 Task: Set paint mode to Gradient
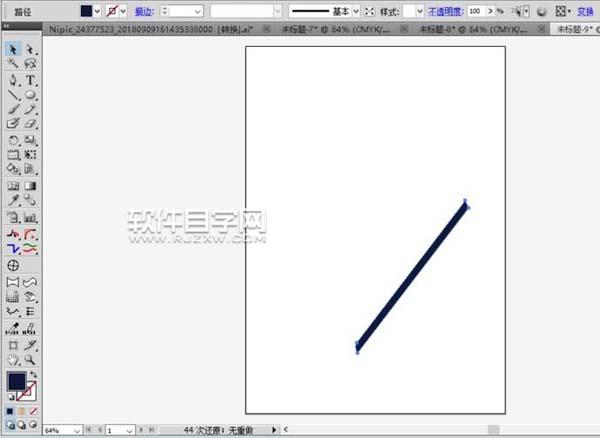pos(21,411)
